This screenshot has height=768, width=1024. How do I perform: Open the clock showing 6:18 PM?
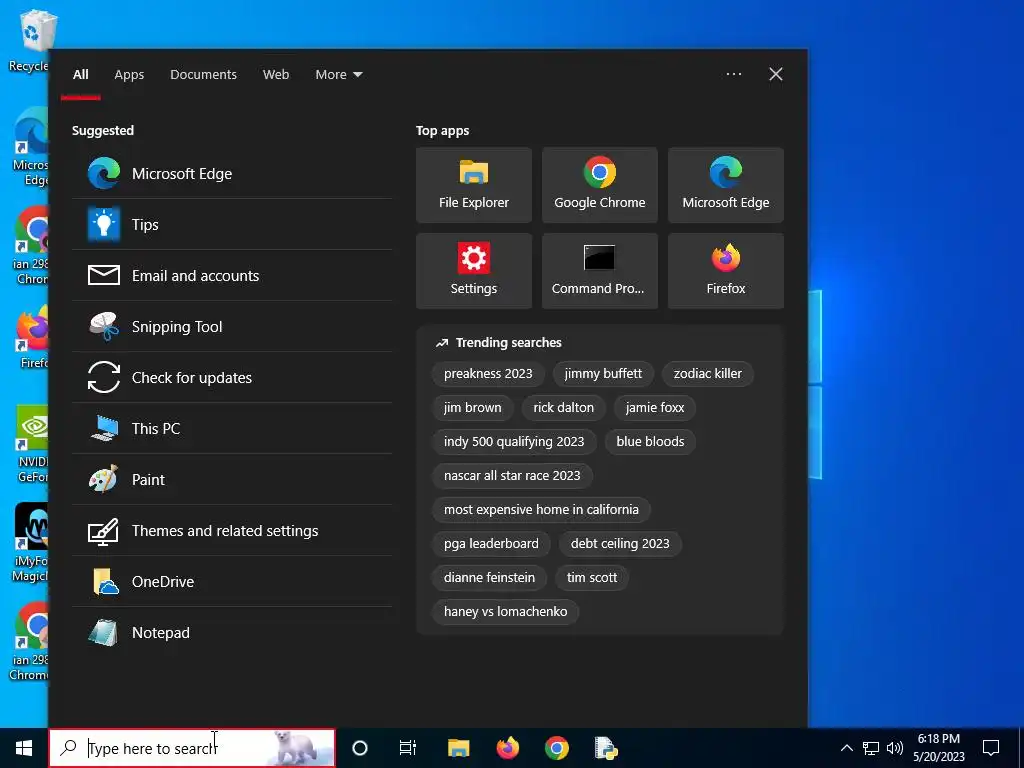click(x=938, y=748)
